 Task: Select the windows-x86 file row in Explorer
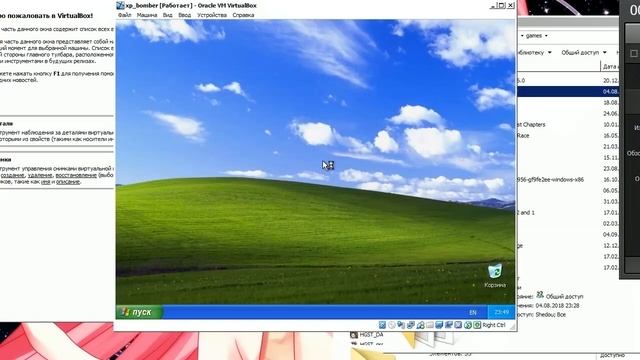568,180
